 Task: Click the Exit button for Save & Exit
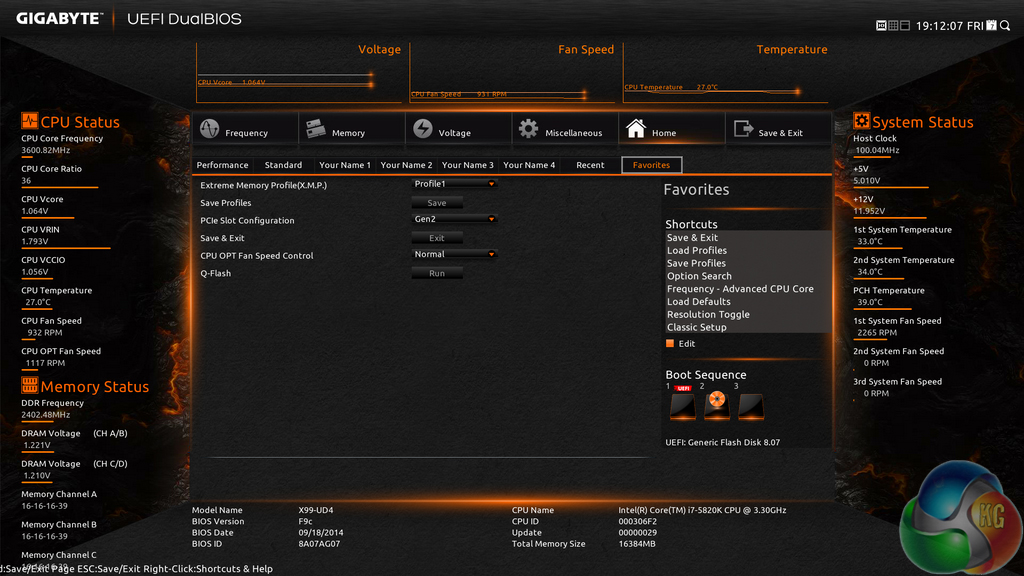[x=437, y=238]
